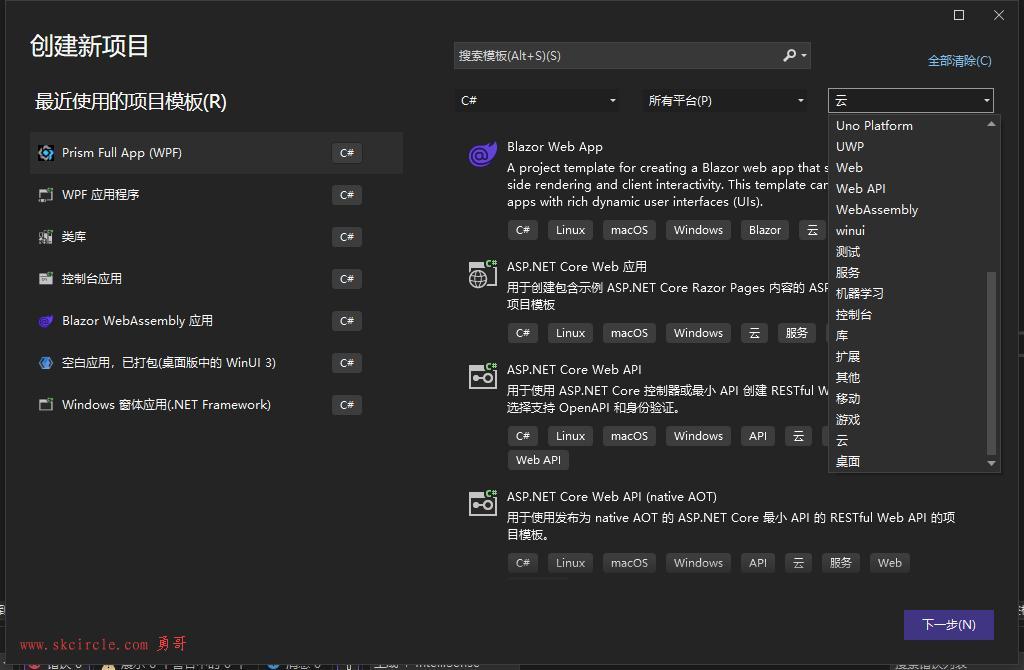
Task: Select UWP in project type list
Action: tap(850, 146)
